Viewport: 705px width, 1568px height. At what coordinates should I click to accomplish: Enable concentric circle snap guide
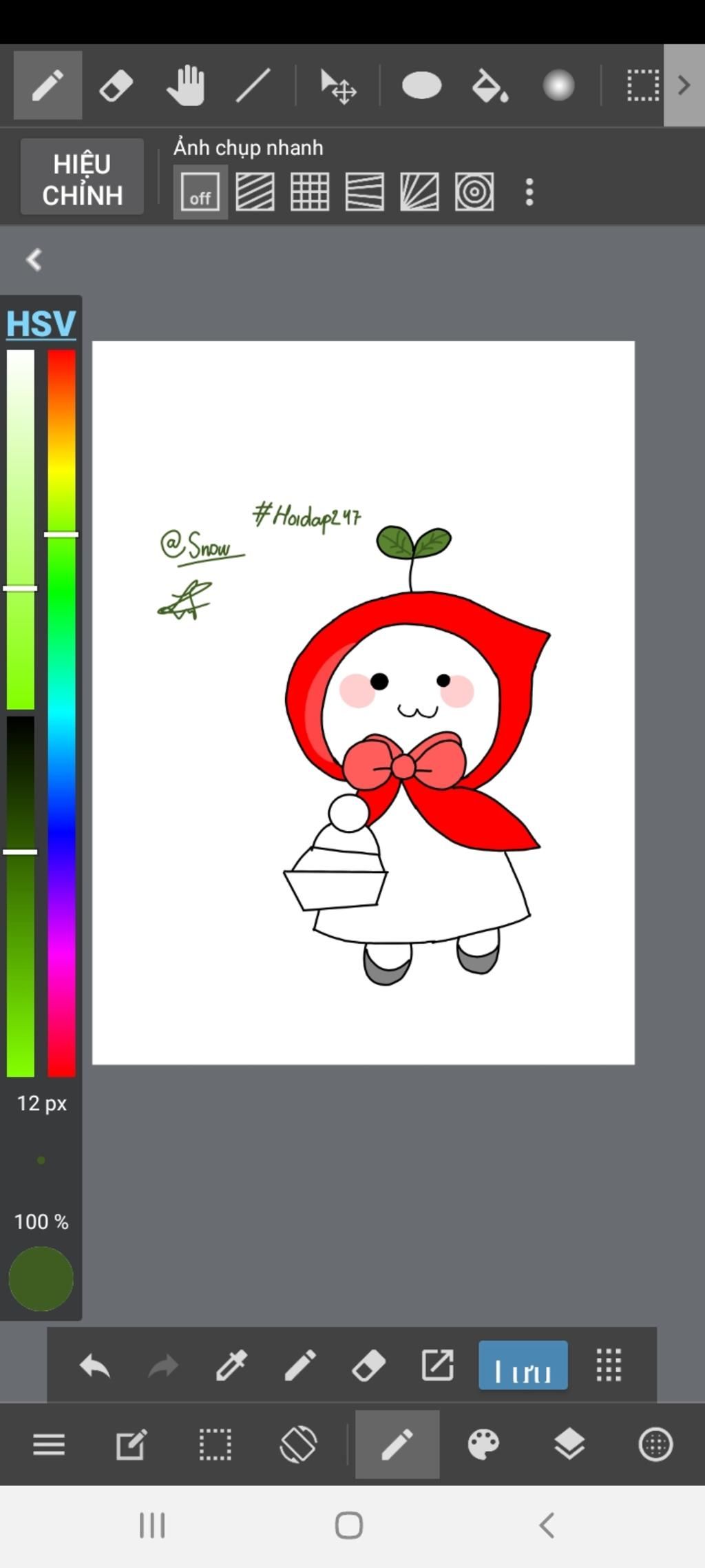point(474,192)
